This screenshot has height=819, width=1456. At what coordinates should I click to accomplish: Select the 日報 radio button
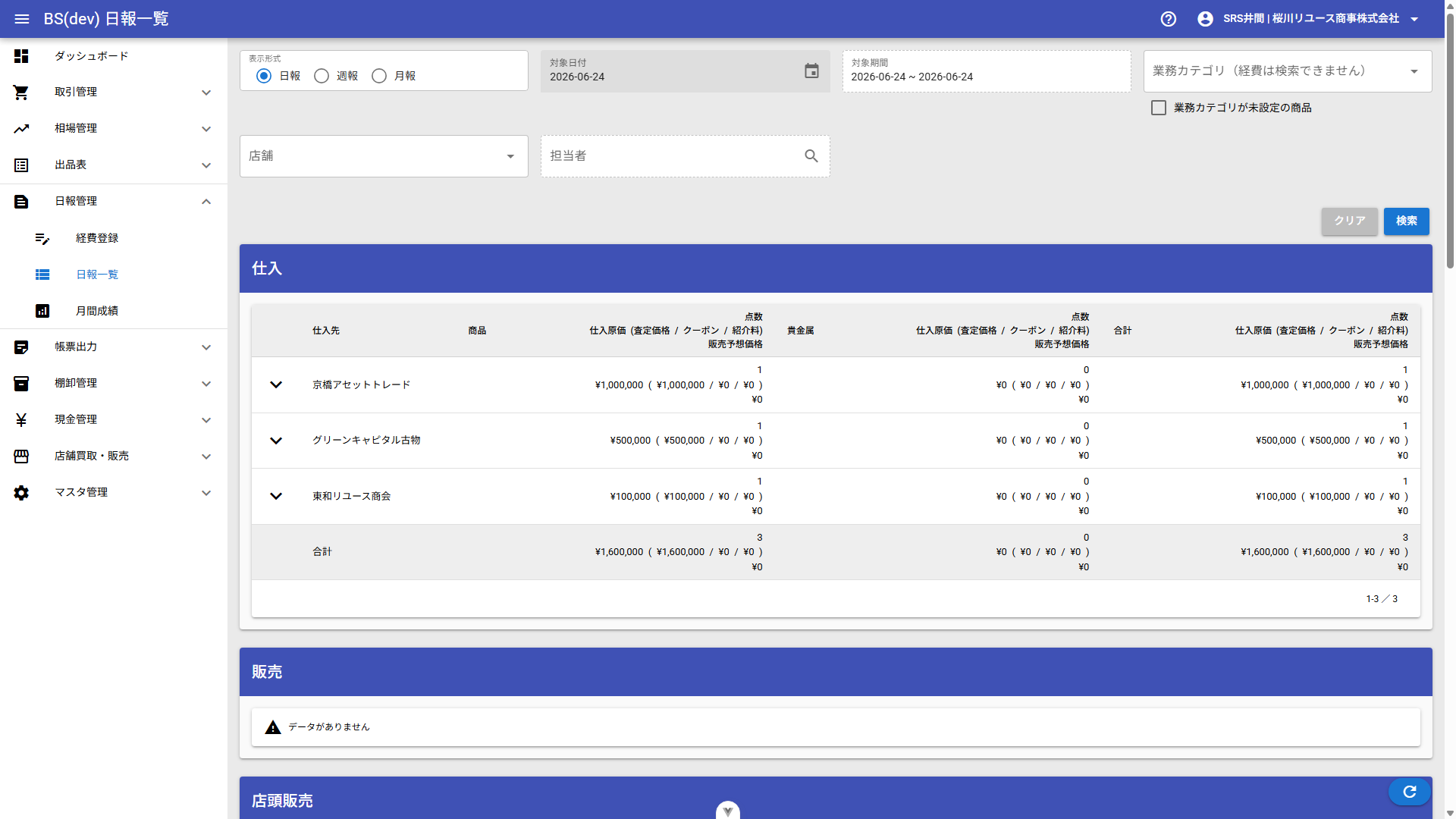click(x=264, y=76)
